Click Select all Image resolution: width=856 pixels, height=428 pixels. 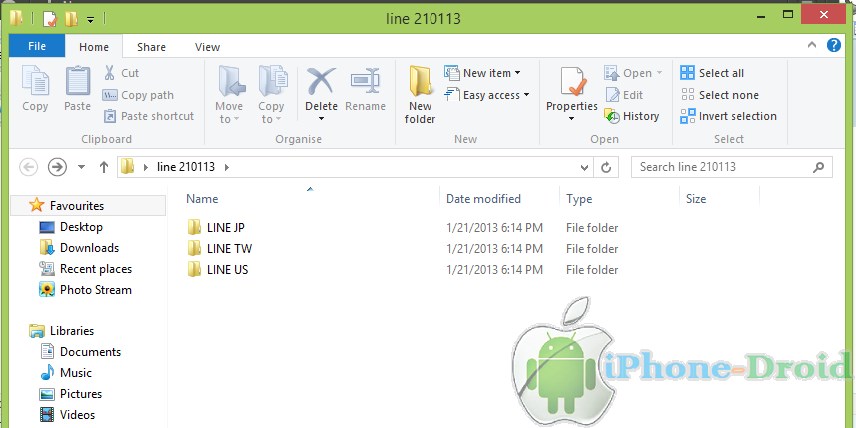click(x=712, y=73)
